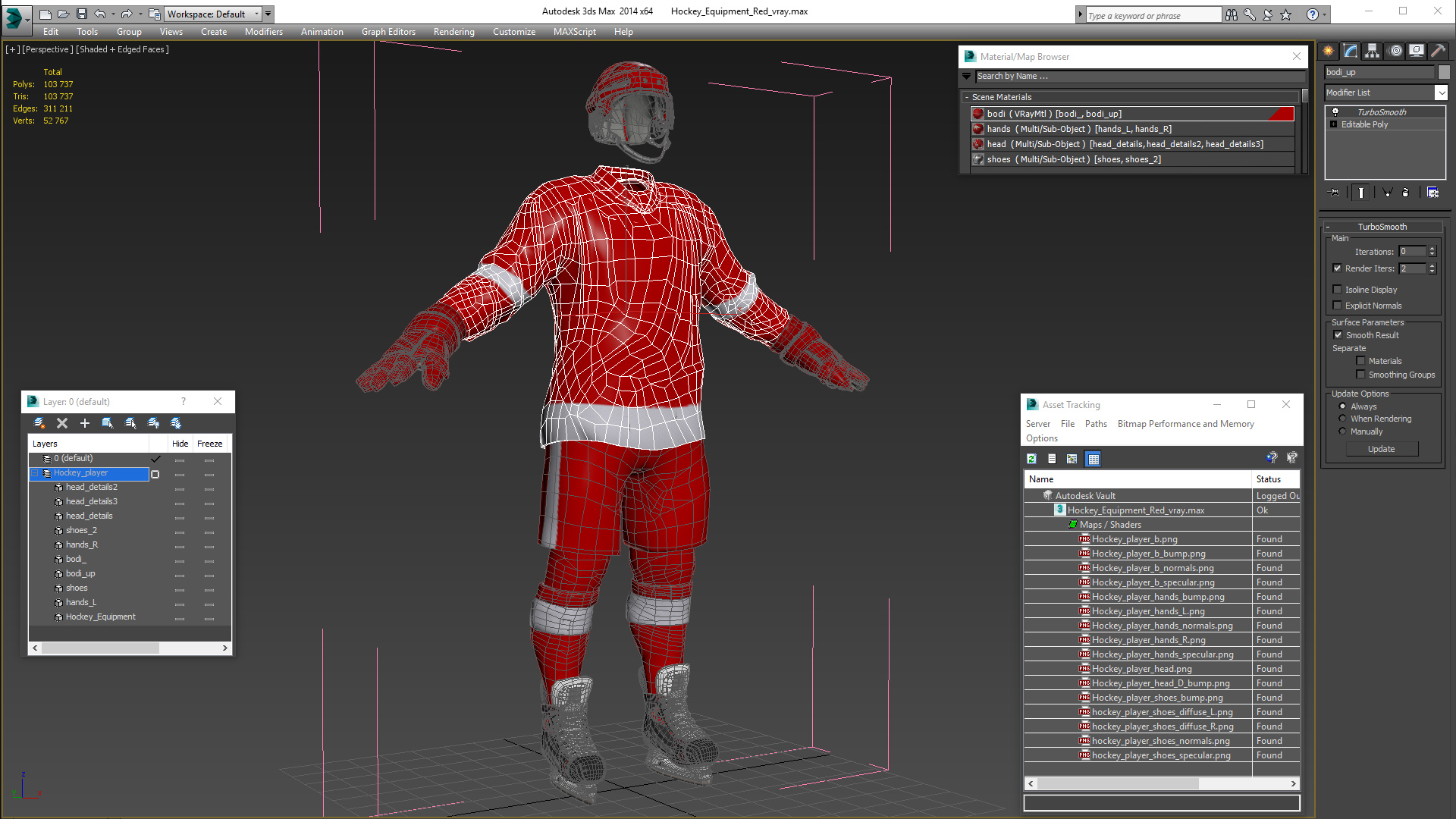Refresh the Asset Tracking list
This screenshot has width=1456, height=819.
(x=1031, y=459)
